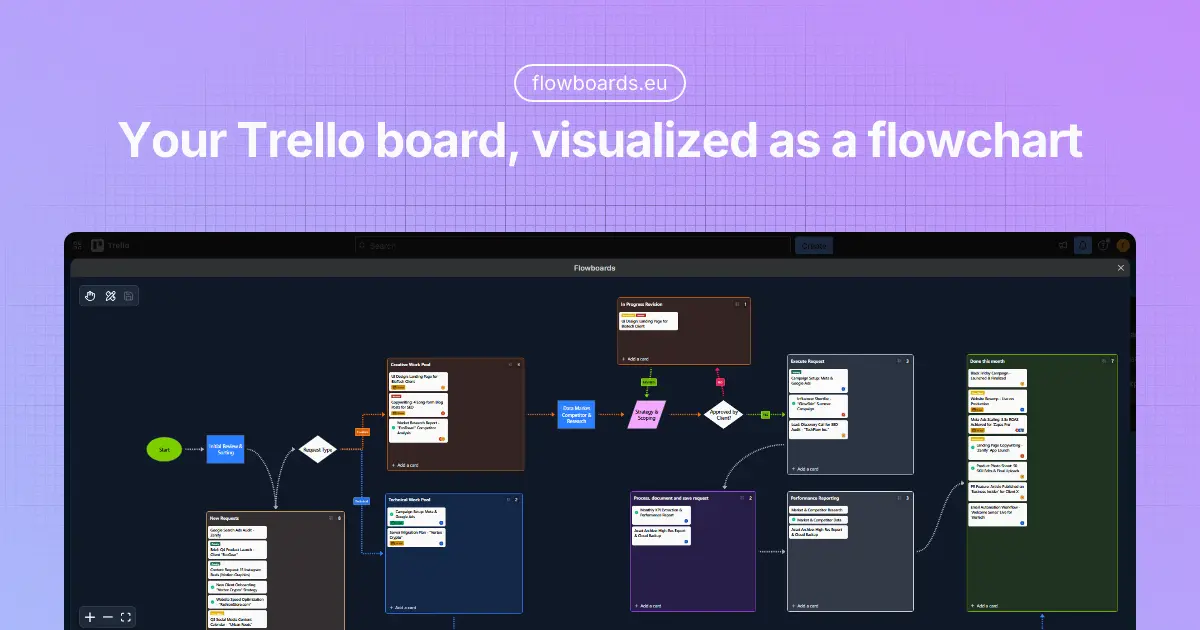This screenshot has width=1200, height=630.
Task: Click the header icon of Creative Work Pool
Action: pyautogui.click(x=509, y=364)
